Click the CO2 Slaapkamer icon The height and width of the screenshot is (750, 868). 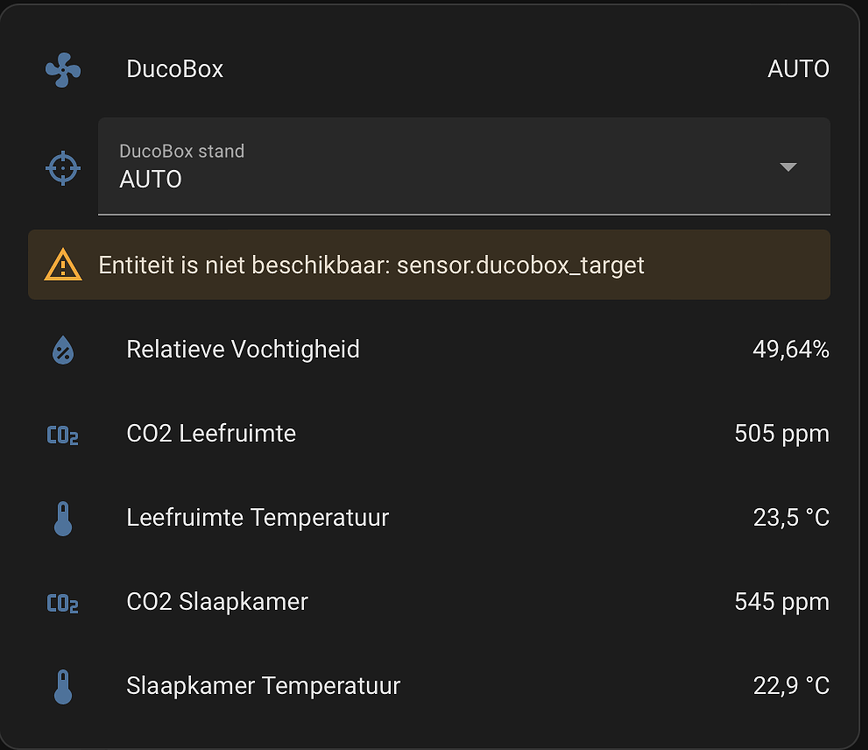[x=63, y=602]
